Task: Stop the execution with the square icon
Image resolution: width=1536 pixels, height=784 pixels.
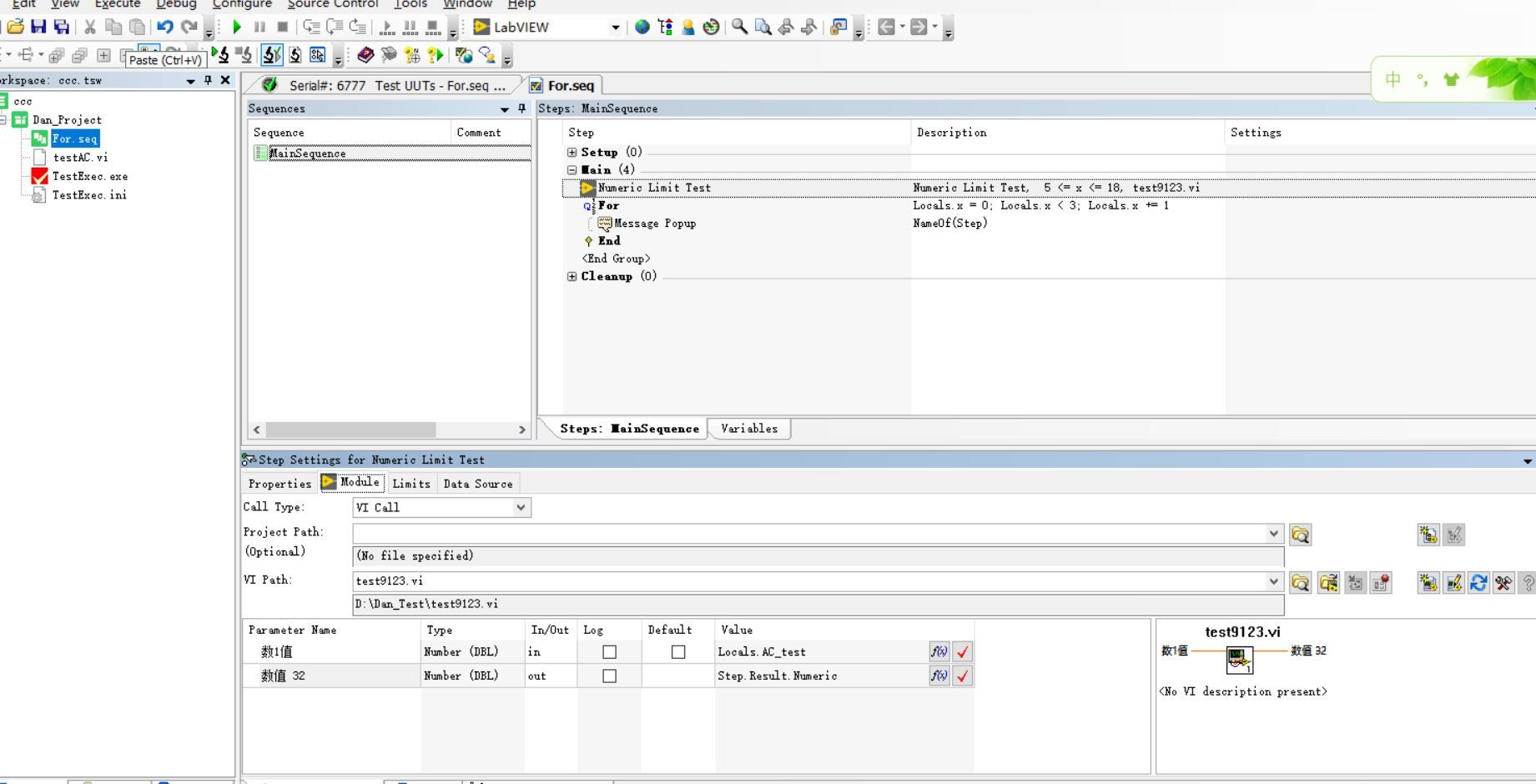Action: click(x=282, y=27)
